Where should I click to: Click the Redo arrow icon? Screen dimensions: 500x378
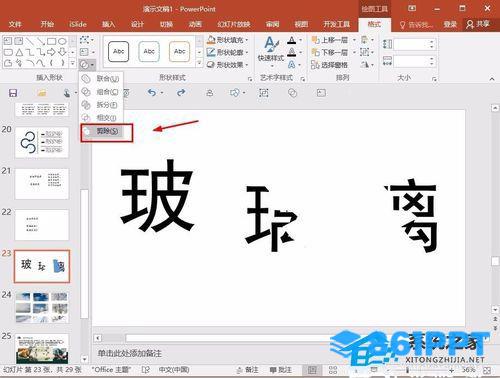pyautogui.click(x=181, y=92)
